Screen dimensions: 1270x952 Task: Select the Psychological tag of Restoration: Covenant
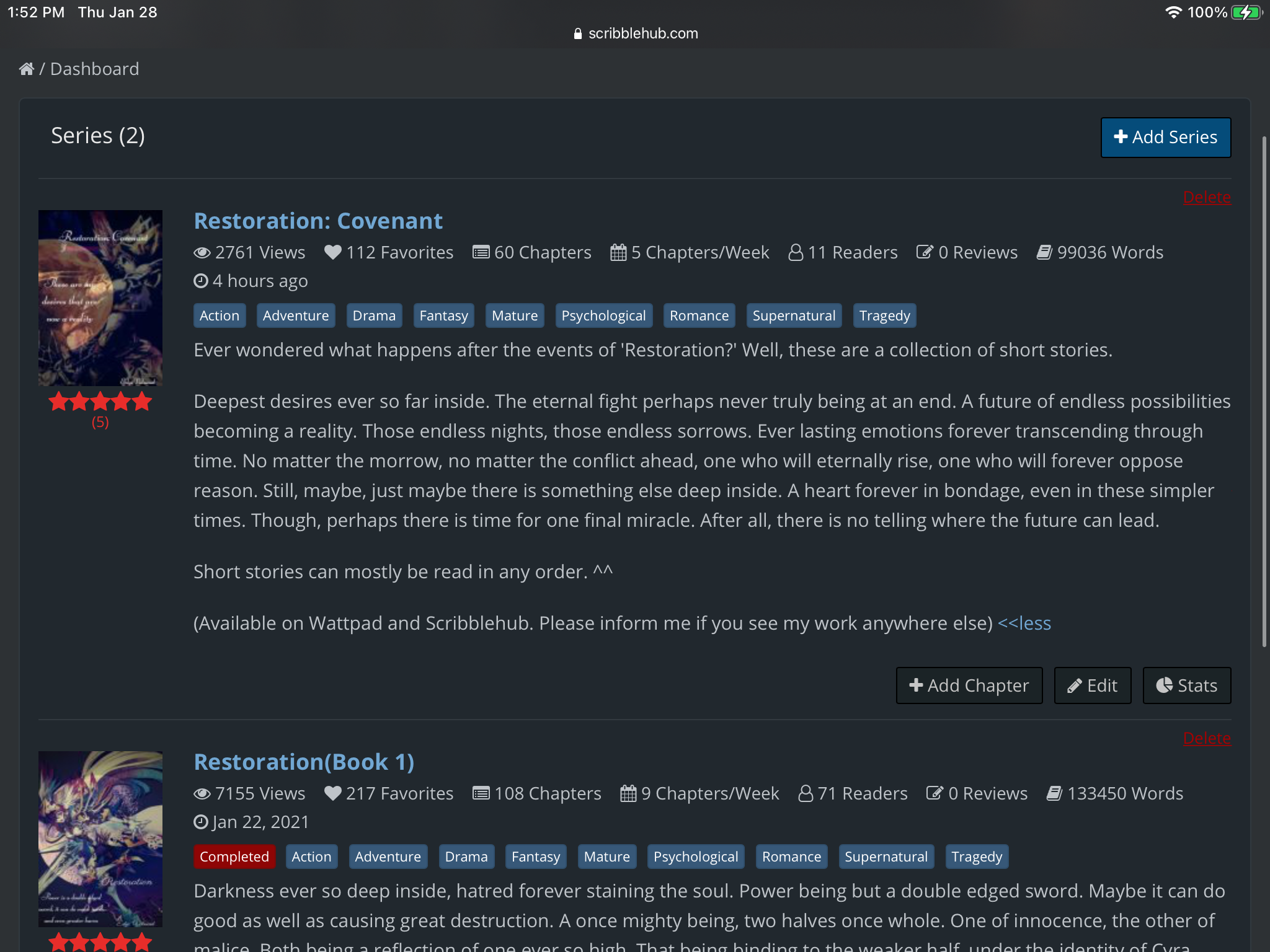(603, 315)
